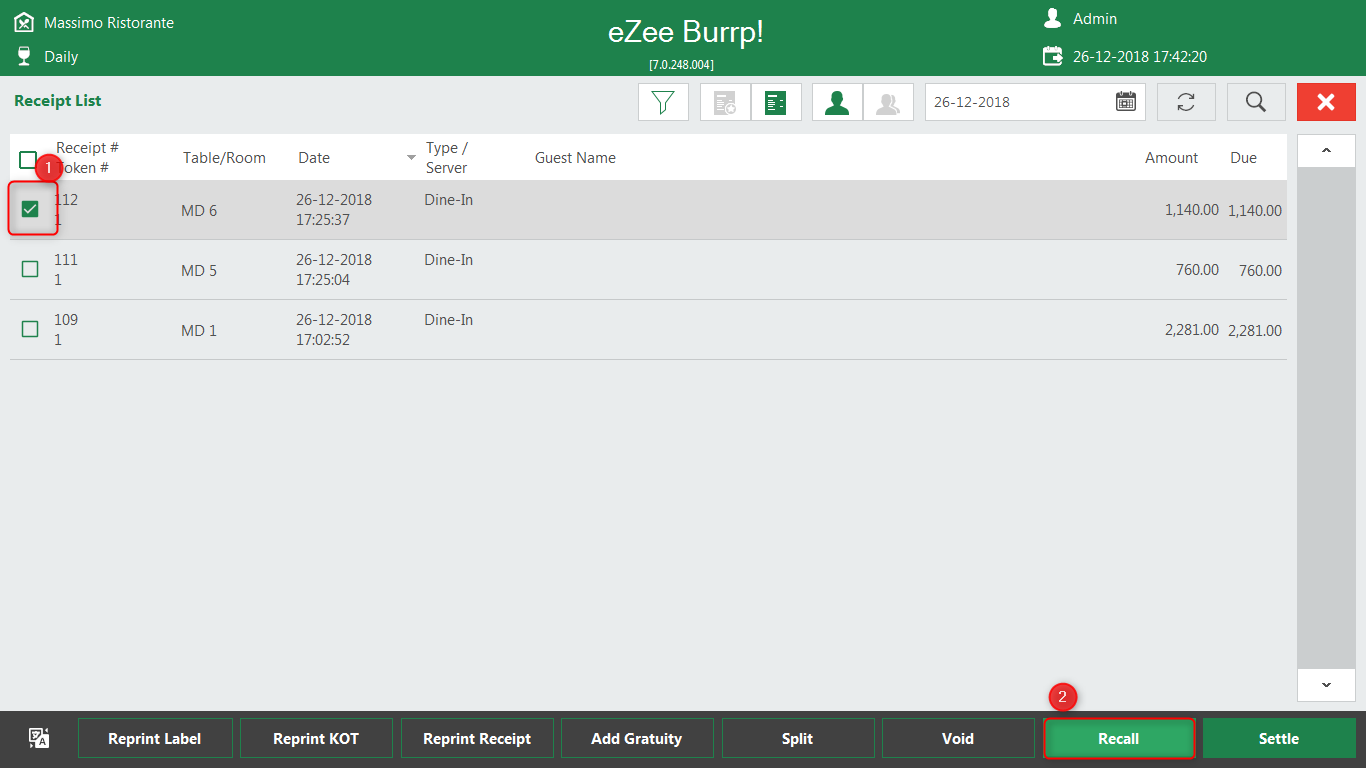Click time 17:02:52 date cell
Viewport: 1366px width, 768px height.
pos(323,340)
